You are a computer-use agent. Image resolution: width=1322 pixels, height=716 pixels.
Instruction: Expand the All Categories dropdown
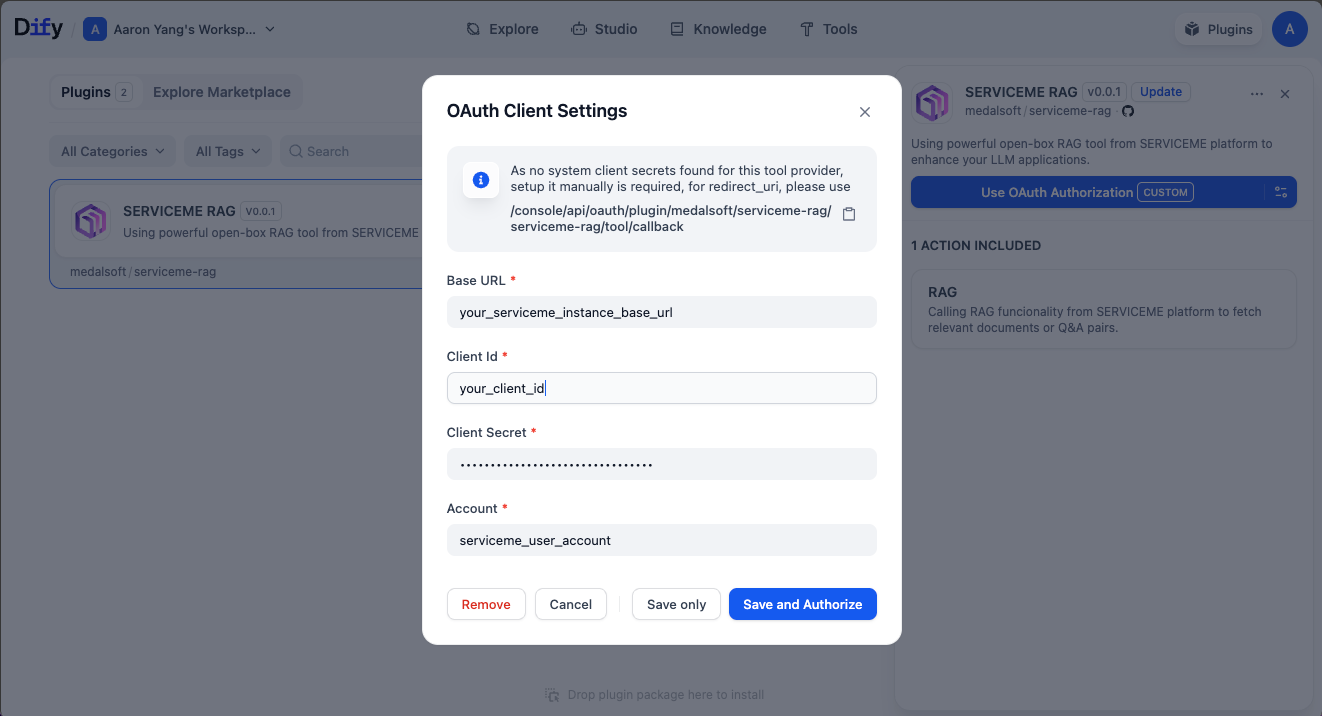coord(112,151)
